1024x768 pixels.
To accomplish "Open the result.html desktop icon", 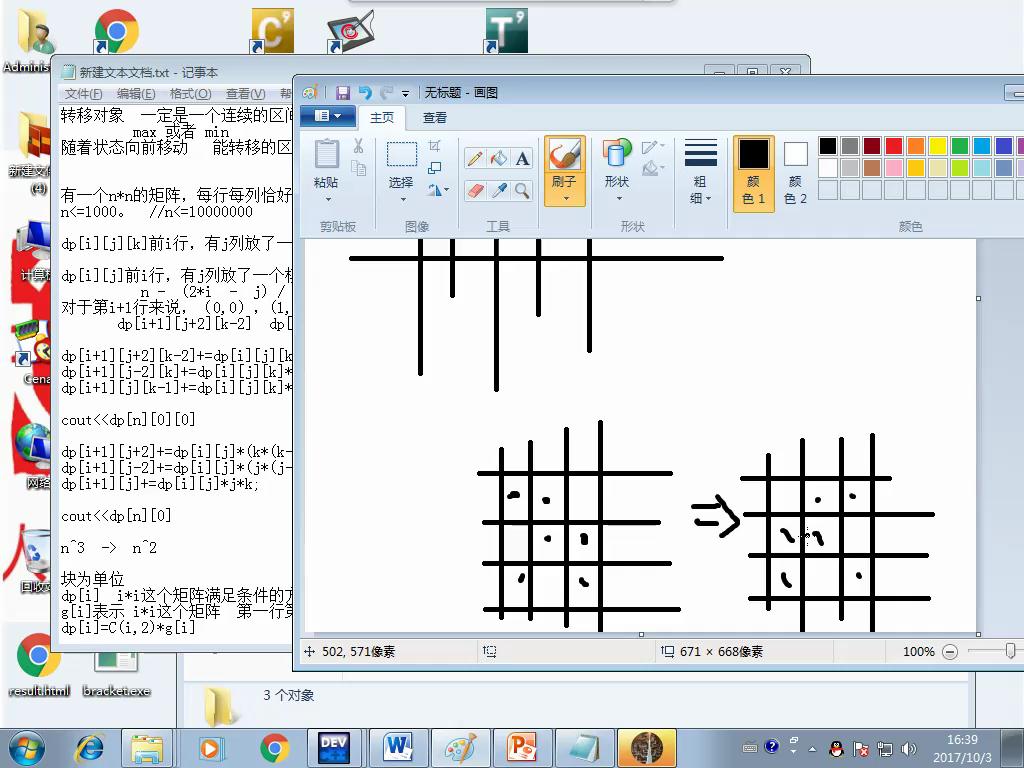I will click(x=39, y=665).
